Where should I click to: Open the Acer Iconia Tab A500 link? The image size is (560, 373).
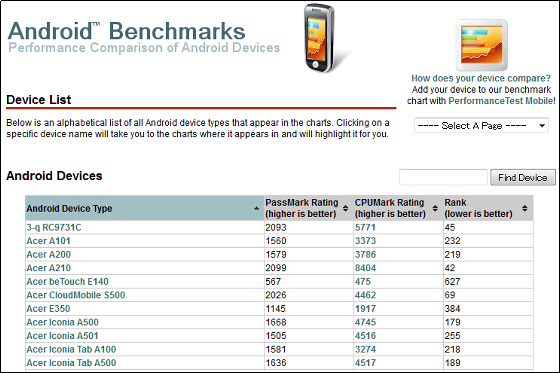[71, 363]
